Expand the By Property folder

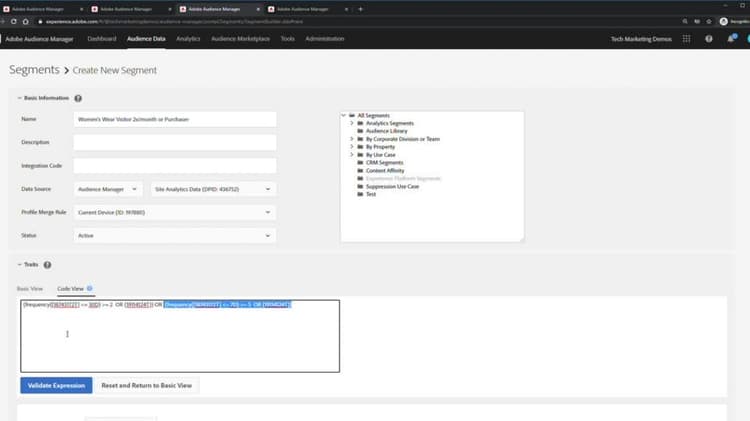[x=352, y=147]
